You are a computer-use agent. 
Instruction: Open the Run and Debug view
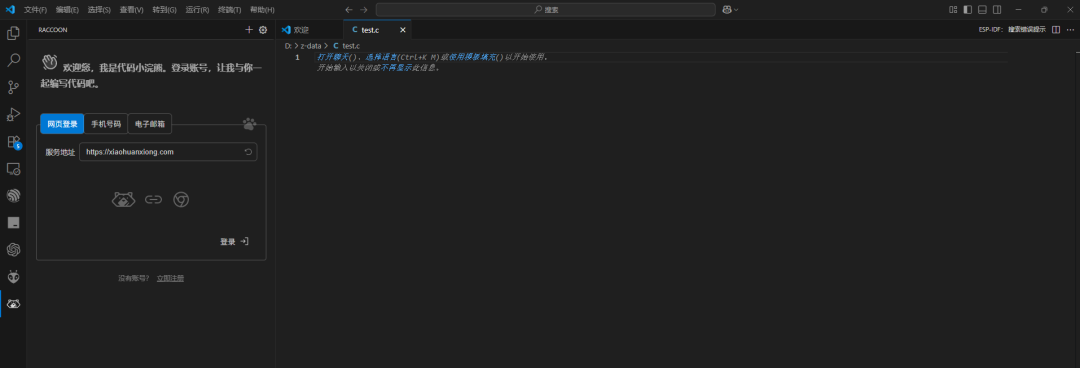[13, 114]
